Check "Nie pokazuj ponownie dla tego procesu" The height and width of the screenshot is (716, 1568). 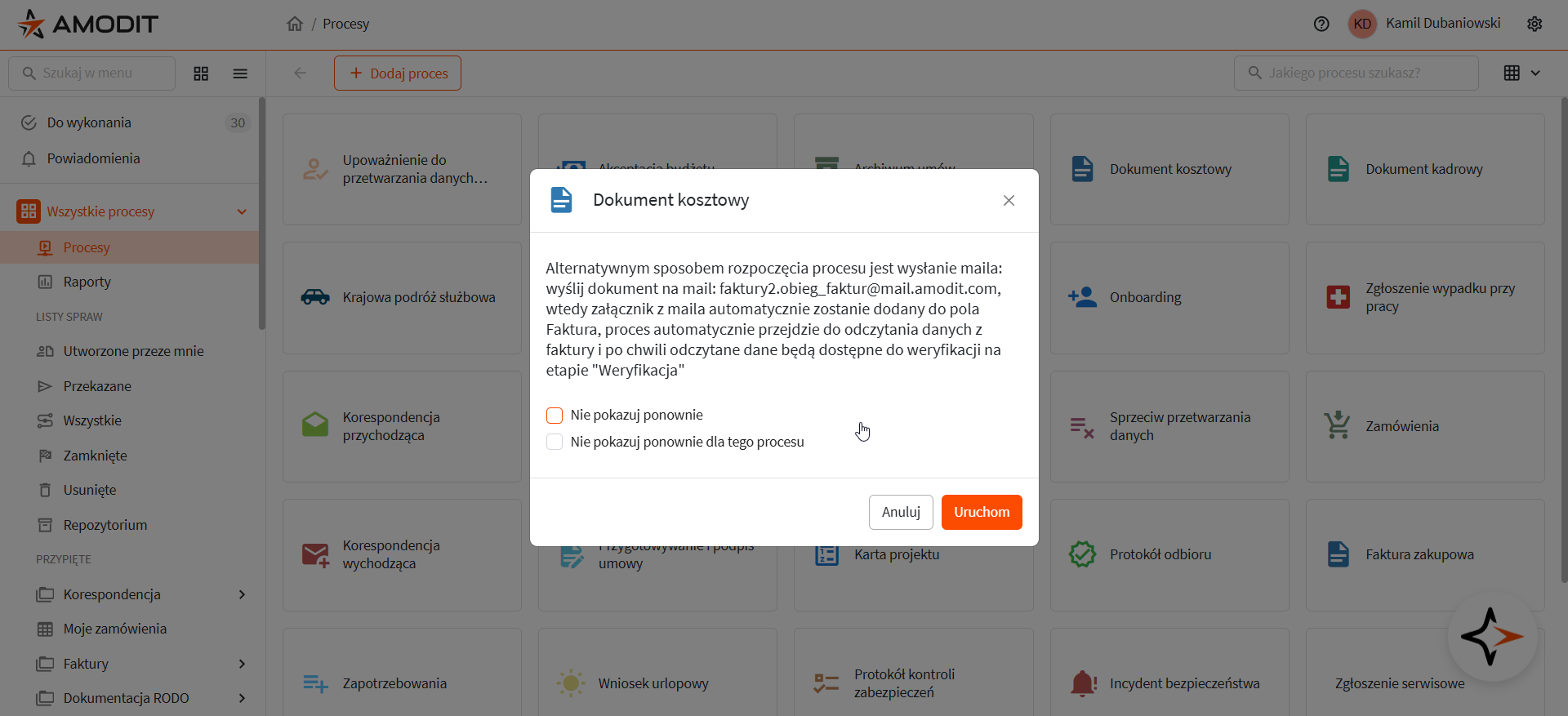[555, 442]
